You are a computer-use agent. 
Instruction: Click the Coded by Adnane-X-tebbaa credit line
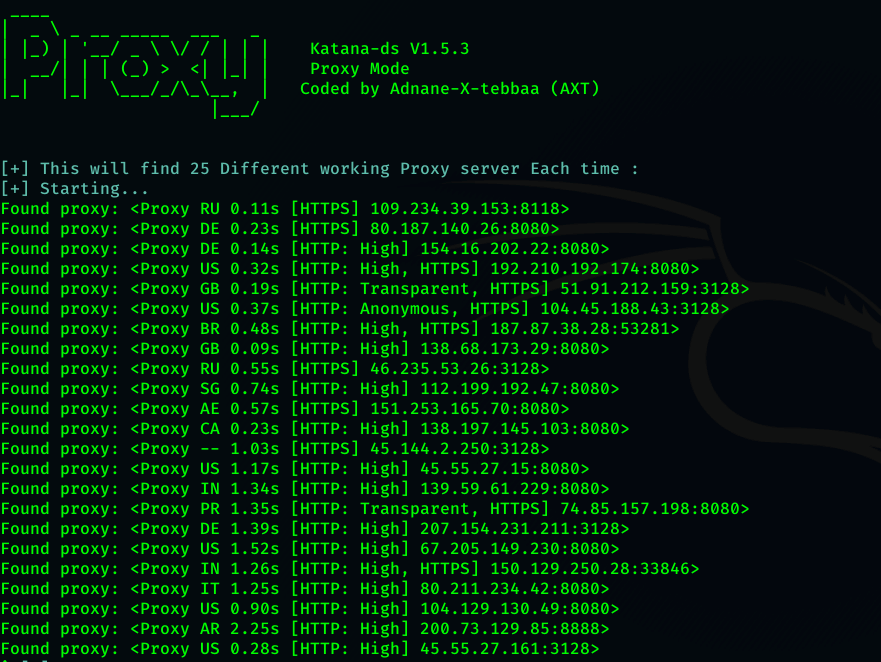click(x=449, y=89)
